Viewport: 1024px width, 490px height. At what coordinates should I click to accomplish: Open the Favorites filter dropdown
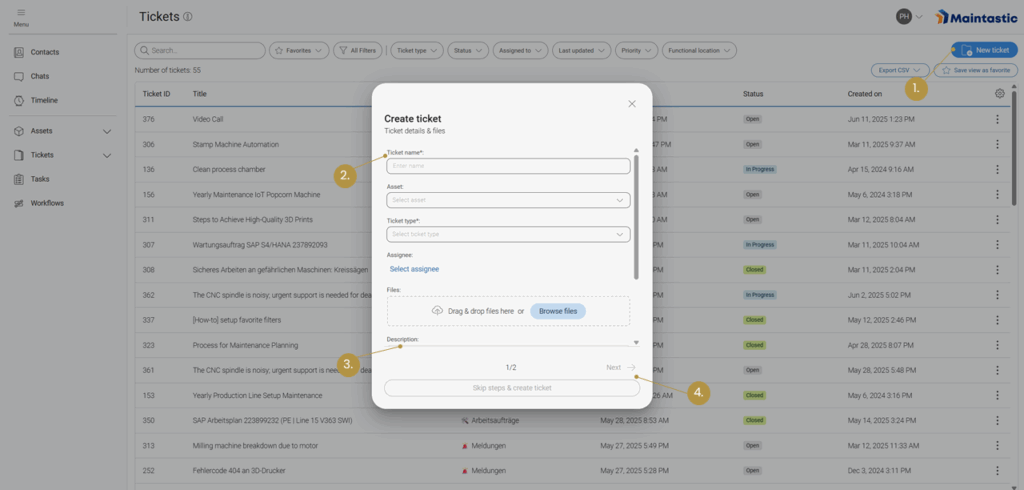299,50
